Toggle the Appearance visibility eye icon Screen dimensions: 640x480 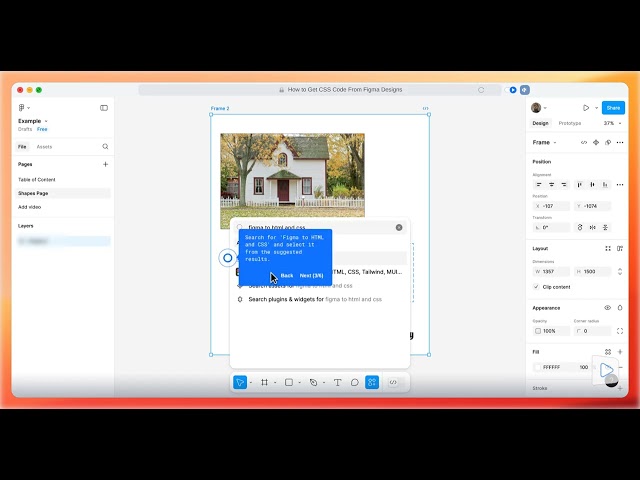pos(608,308)
